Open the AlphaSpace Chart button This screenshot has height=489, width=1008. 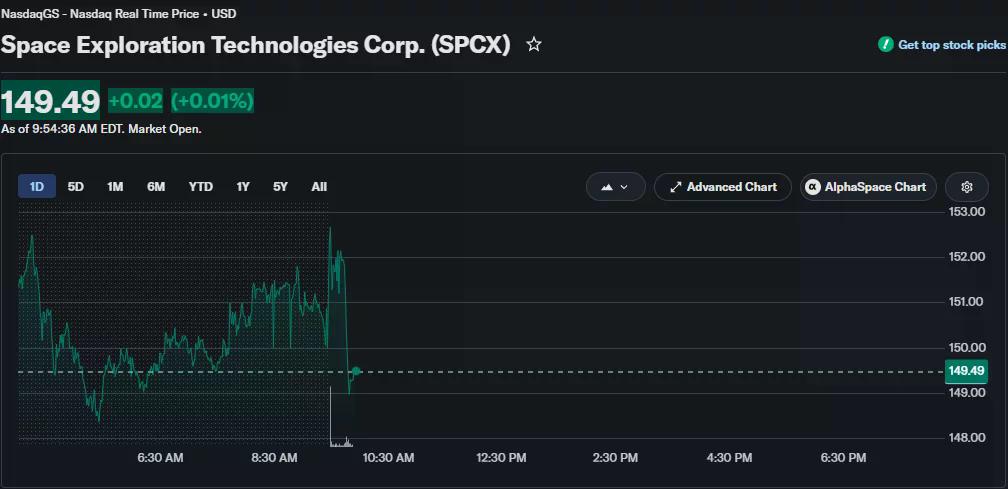[x=868, y=187]
